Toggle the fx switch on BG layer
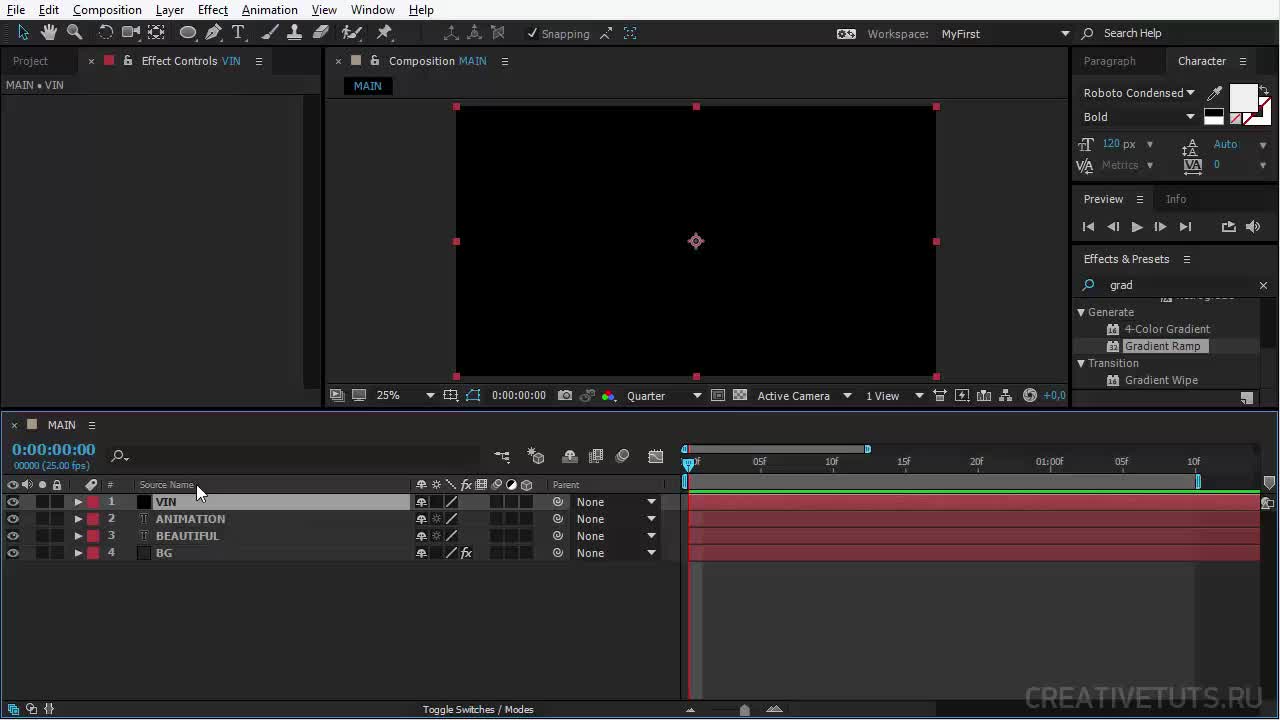The image size is (1280, 720). [x=466, y=553]
